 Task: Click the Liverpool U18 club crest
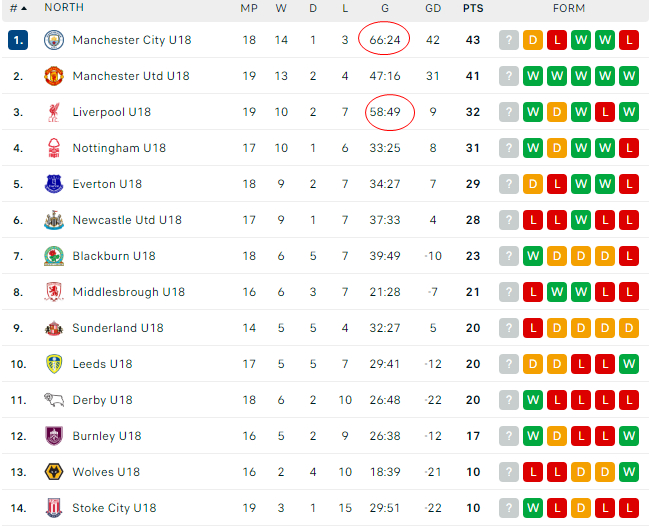tap(54, 112)
